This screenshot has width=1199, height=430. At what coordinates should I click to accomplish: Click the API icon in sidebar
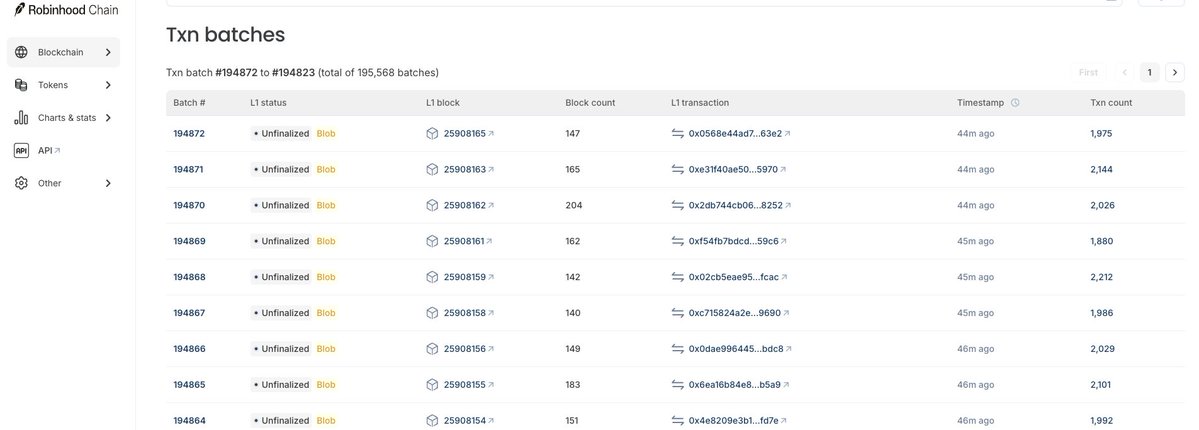click(x=21, y=151)
